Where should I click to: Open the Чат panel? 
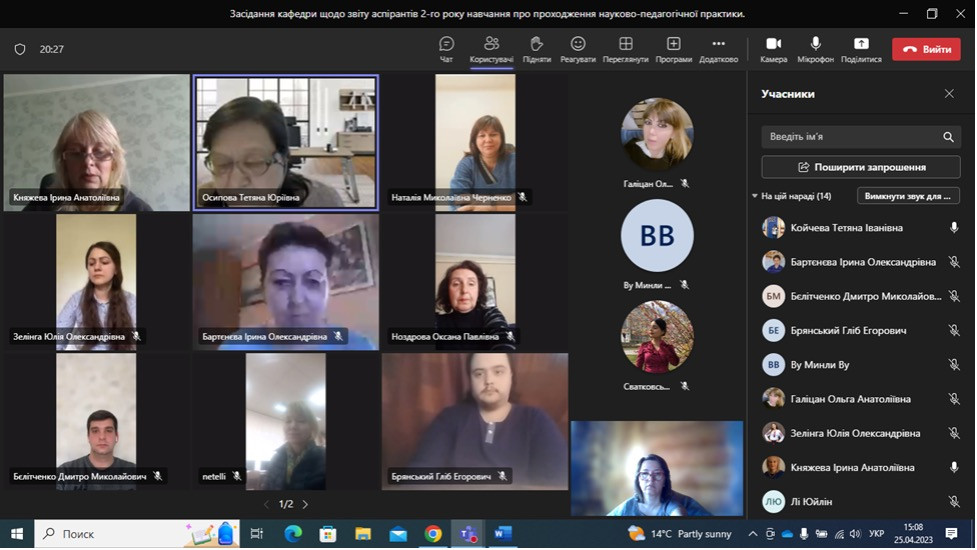click(x=446, y=49)
